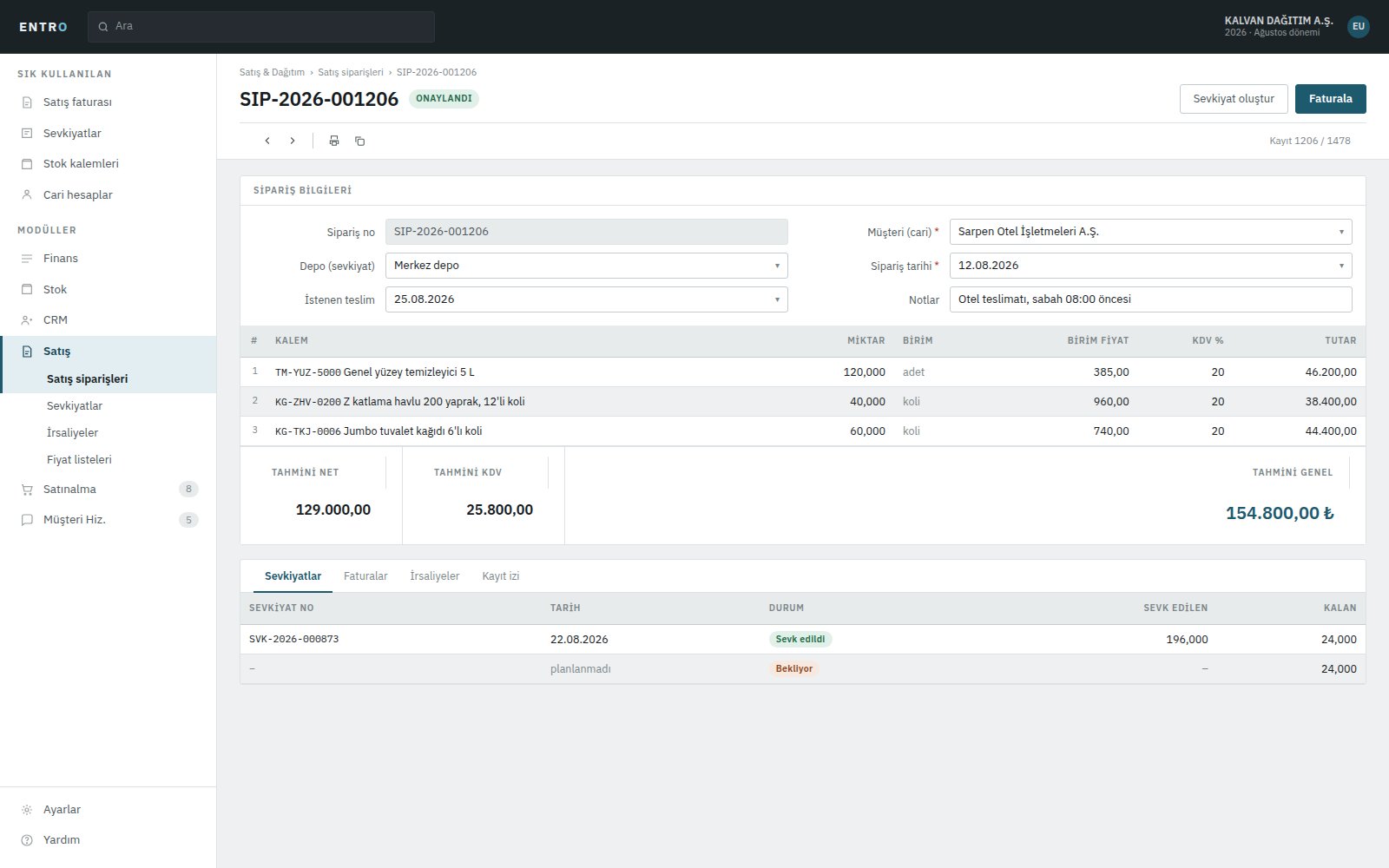The width and height of the screenshot is (1389, 868).
Task: Open the Sipariş tarihi date dropdown
Action: click(1151, 266)
